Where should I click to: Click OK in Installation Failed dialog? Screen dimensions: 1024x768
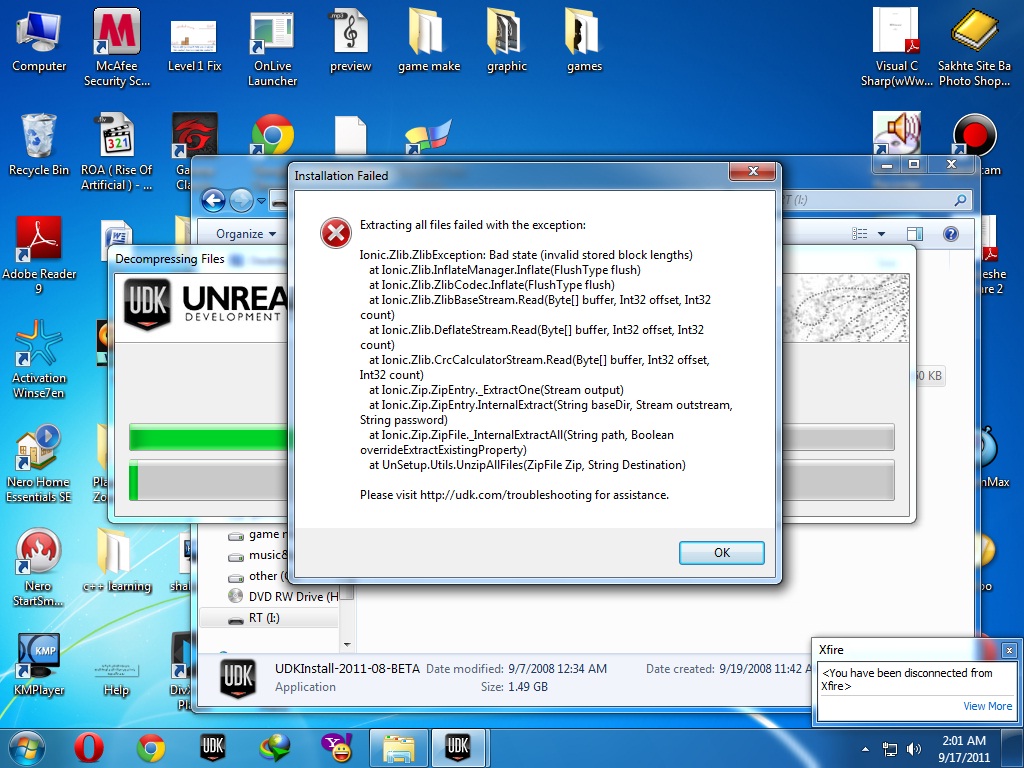click(x=721, y=552)
